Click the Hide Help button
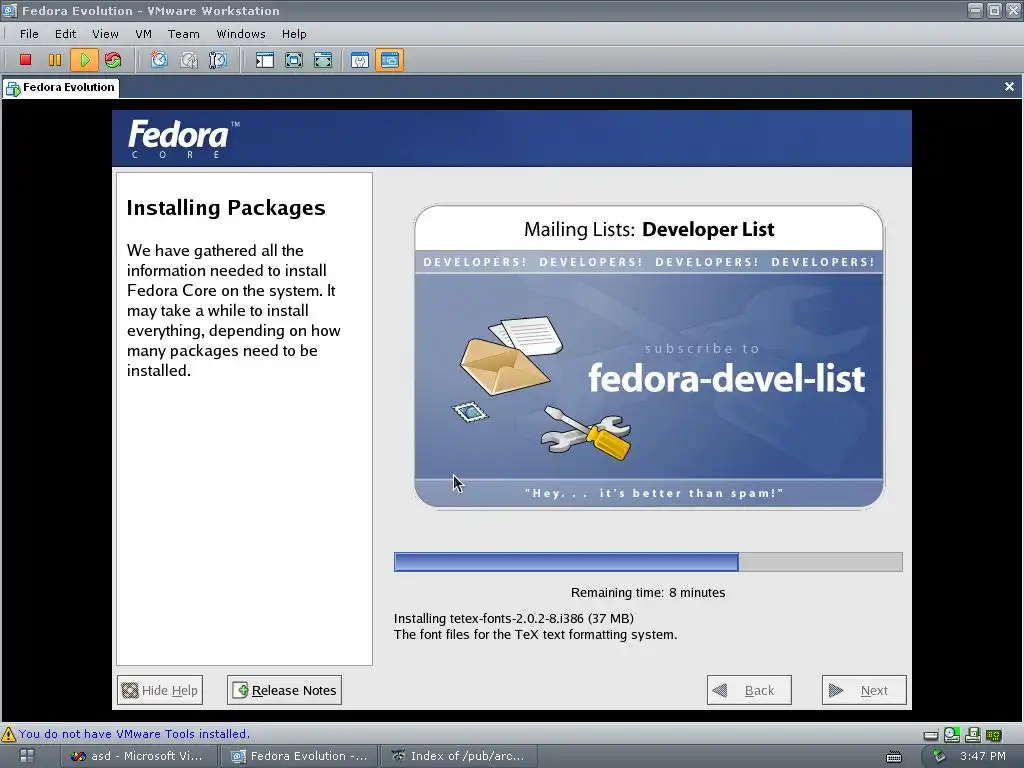The width and height of the screenshot is (1024, 768). [160, 690]
